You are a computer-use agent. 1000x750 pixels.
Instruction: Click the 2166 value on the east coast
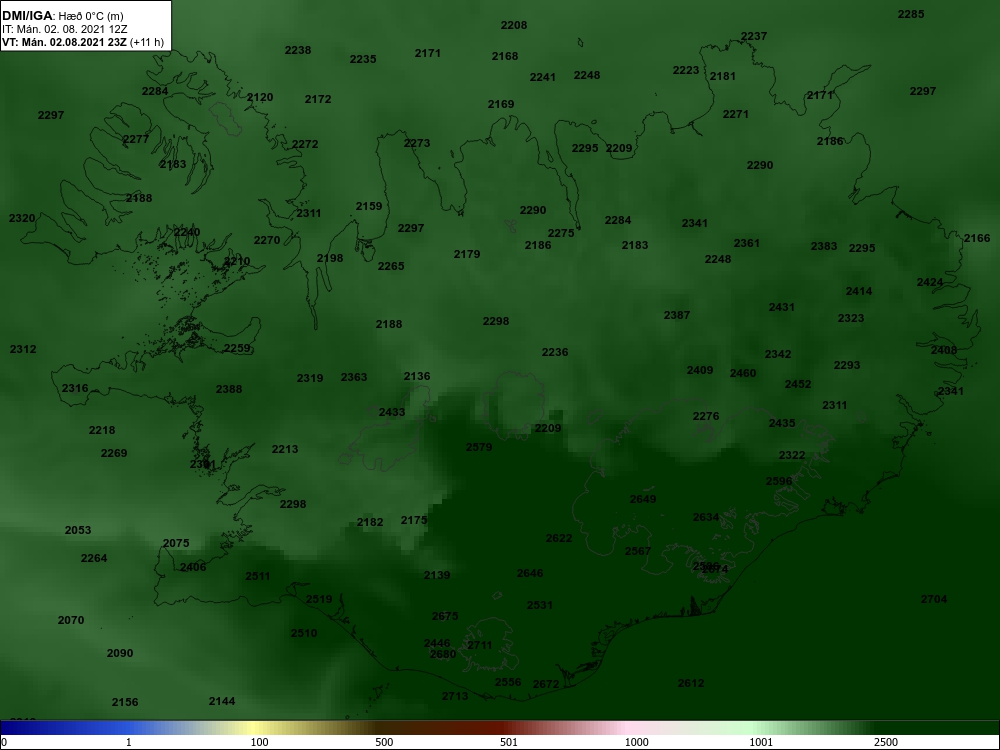point(977,238)
